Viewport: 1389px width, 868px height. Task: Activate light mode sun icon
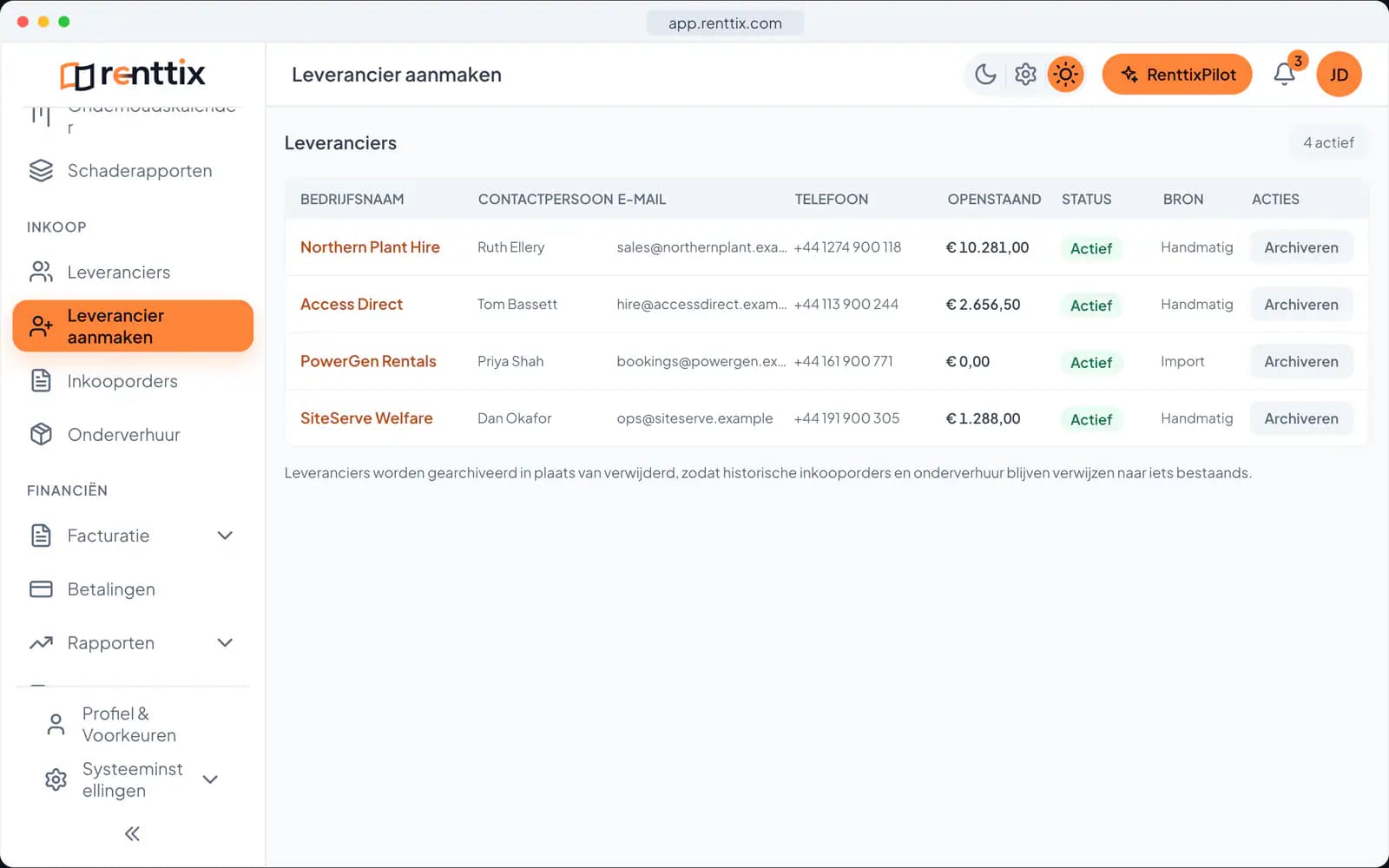[x=1065, y=75]
